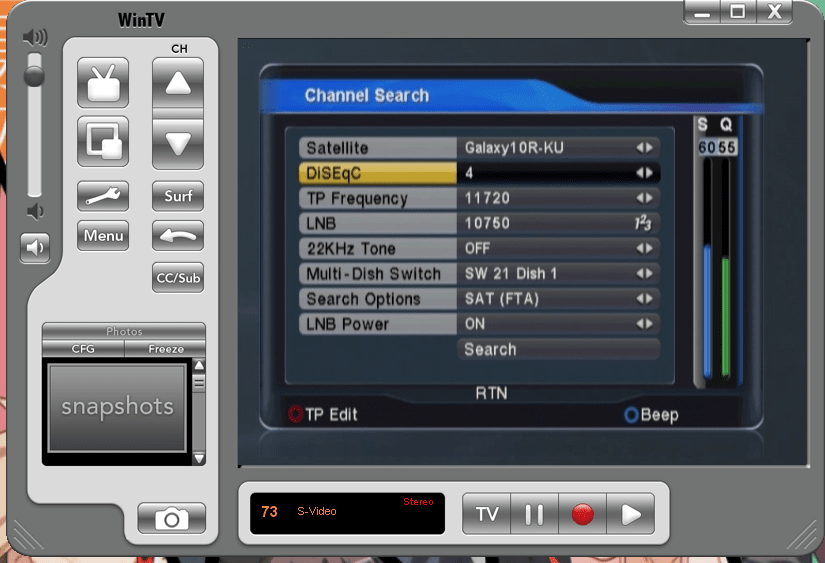This screenshot has width=825, height=563.
Task: Select the LNB Power row label
Action: pyautogui.click(x=378, y=324)
